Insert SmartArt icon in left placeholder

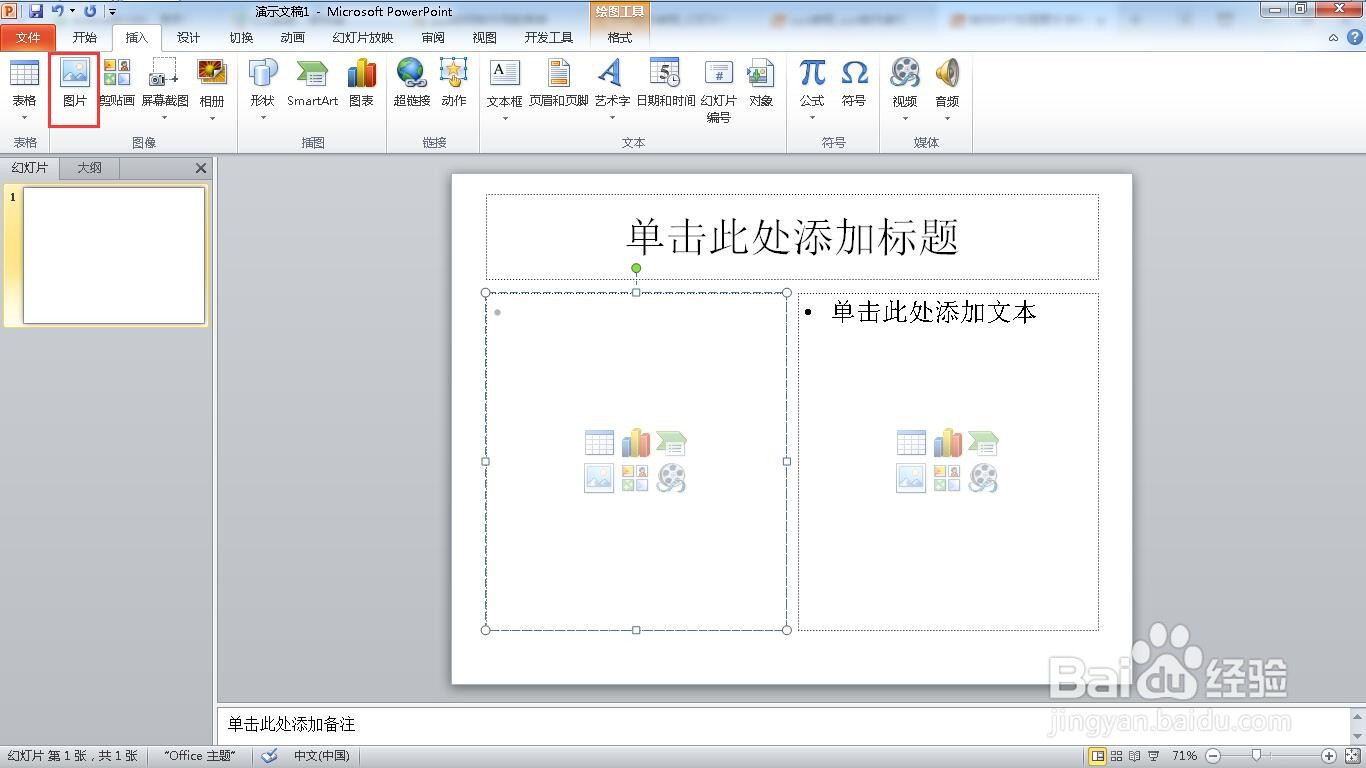pyautogui.click(x=671, y=443)
